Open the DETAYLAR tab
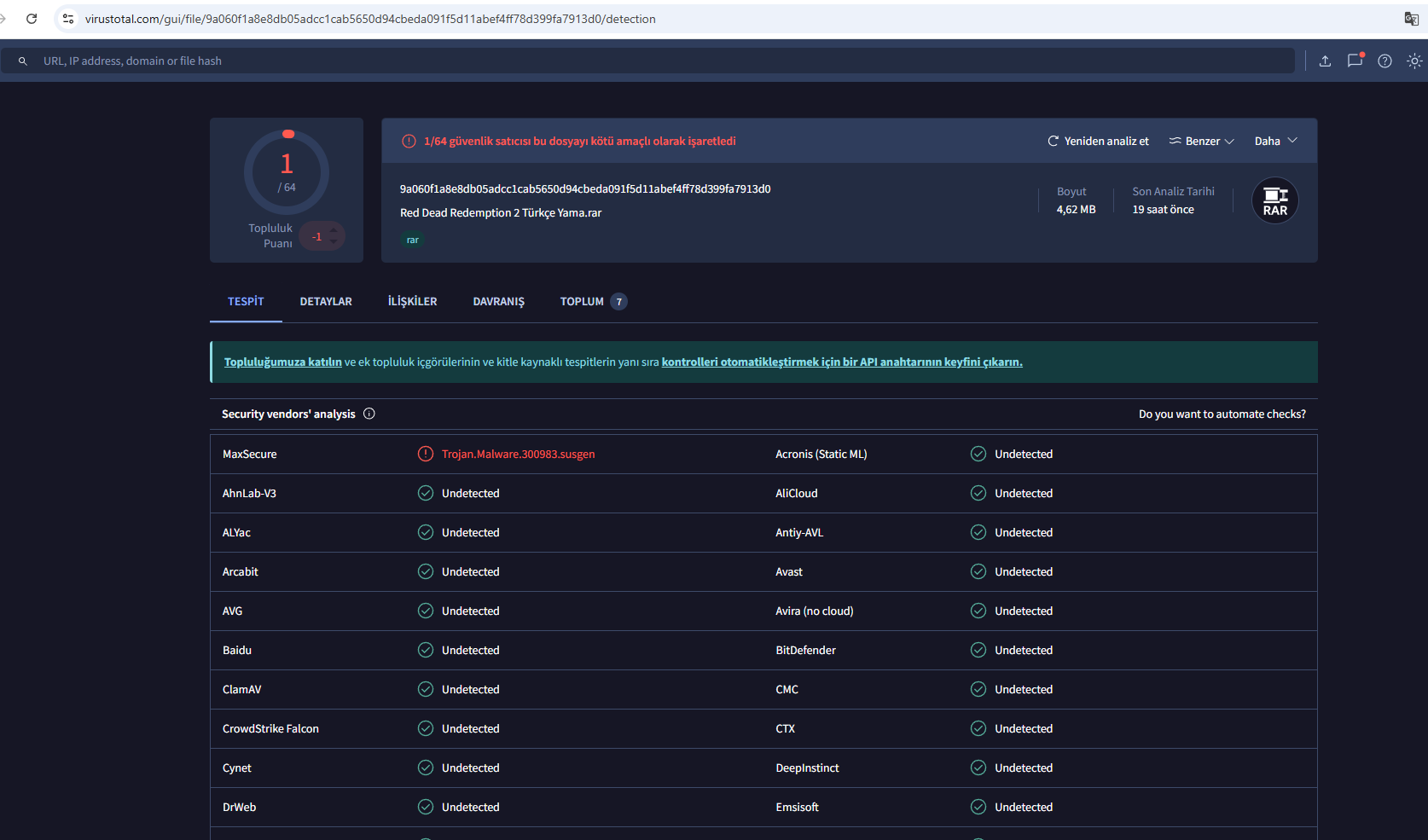This screenshot has width=1428, height=840. pyautogui.click(x=326, y=301)
